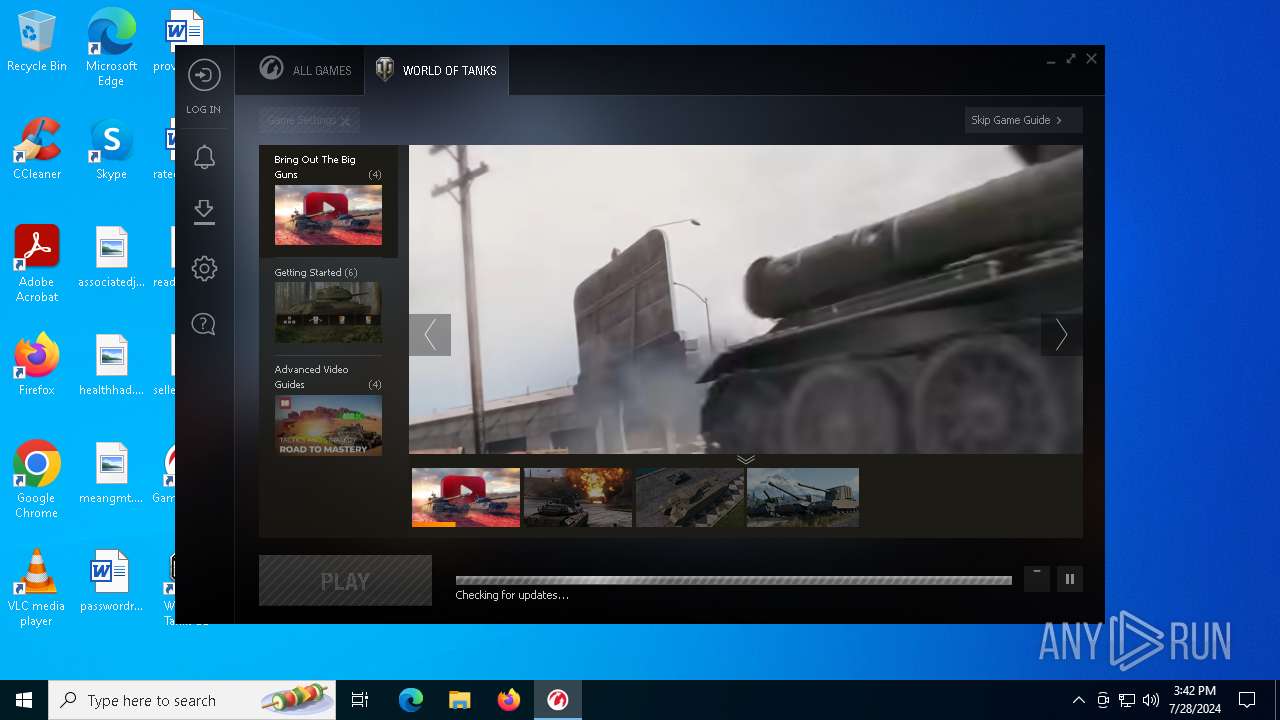The image size is (1280, 720).
Task: Open the Action Center notifications
Action: pos(1247,700)
